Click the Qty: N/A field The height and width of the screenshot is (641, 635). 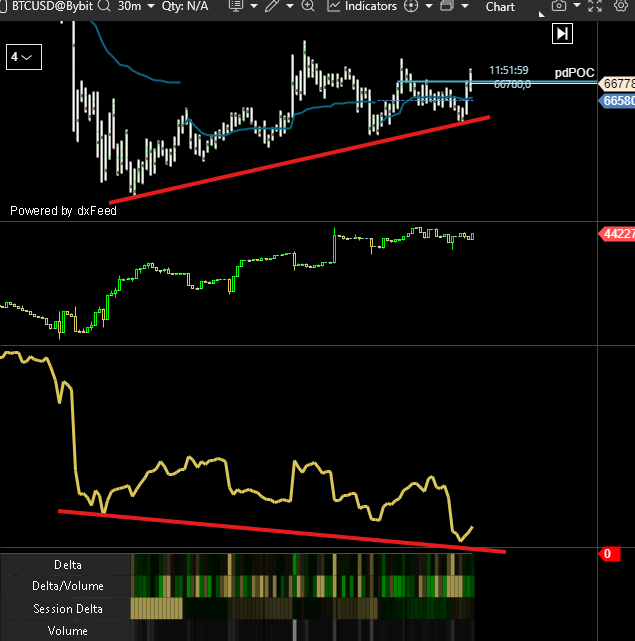[x=185, y=6]
